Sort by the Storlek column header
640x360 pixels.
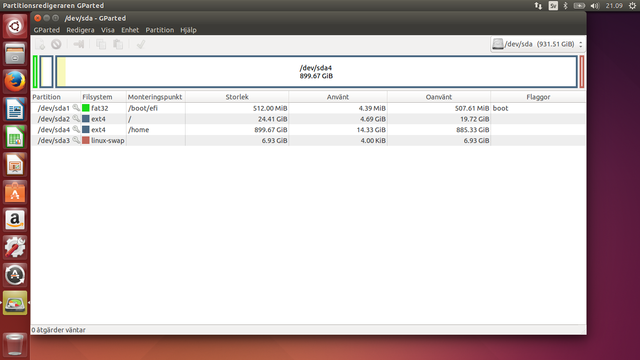(x=237, y=97)
